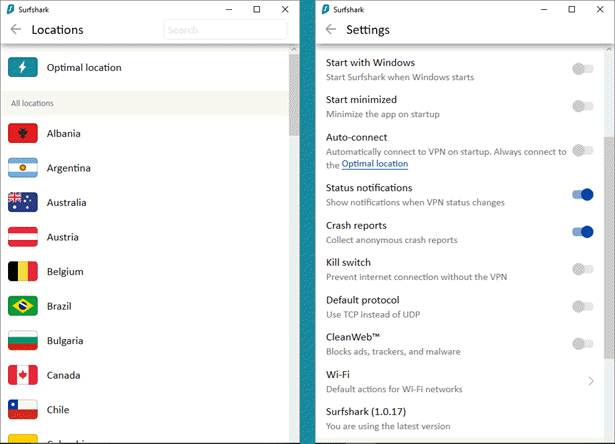This screenshot has width=615, height=444.
Task: Select Austria from the locations list
Action: coord(63,238)
